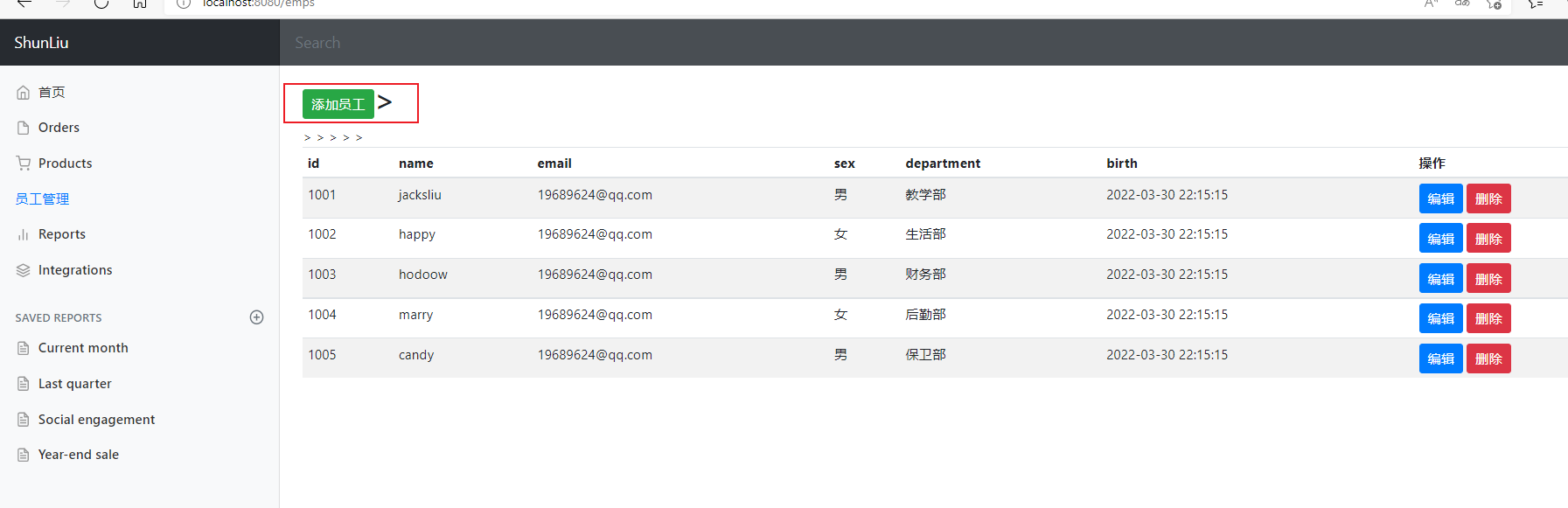The image size is (1568, 508).
Task: Click the Current month document icon
Action: (24, 348)
